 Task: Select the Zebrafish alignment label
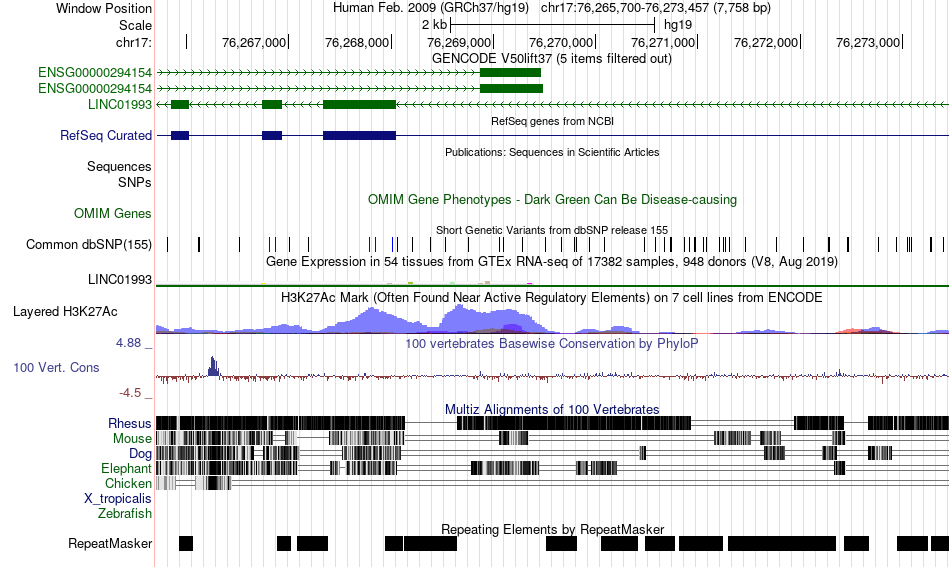[x=125, y=513]
